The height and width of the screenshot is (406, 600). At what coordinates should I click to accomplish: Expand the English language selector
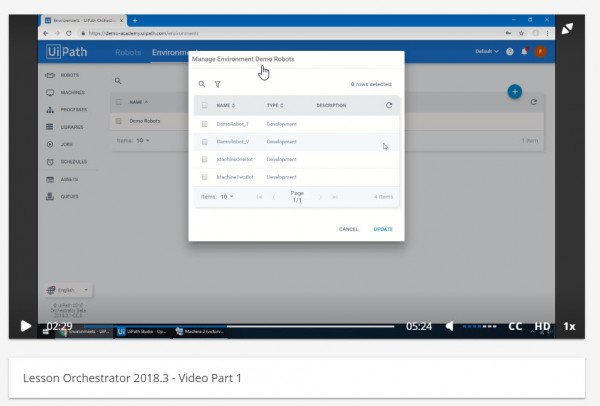(70, 290)
